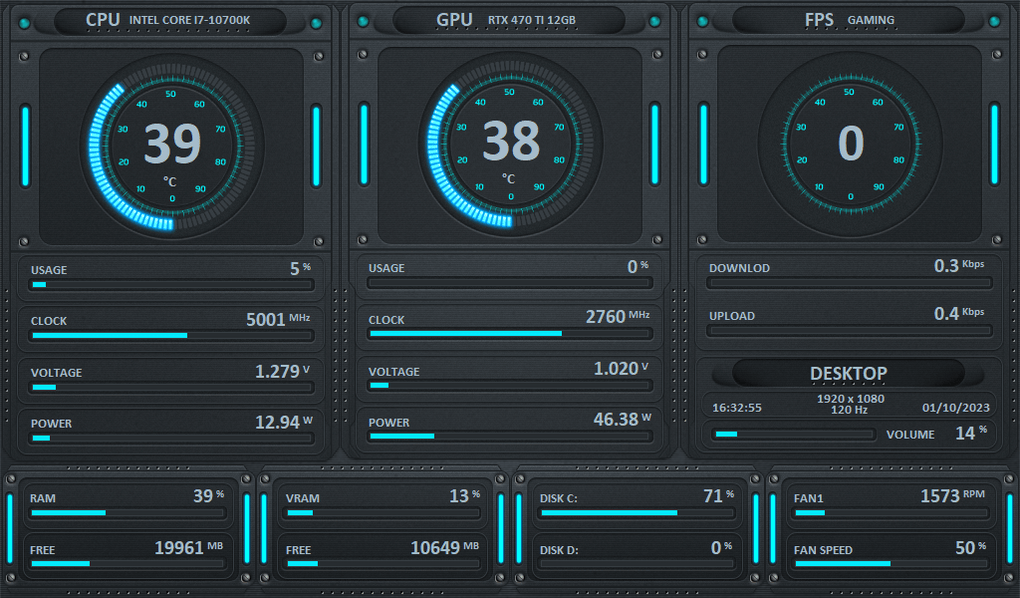Click the LED indicator left of FPS title

(x=704, y=22)
